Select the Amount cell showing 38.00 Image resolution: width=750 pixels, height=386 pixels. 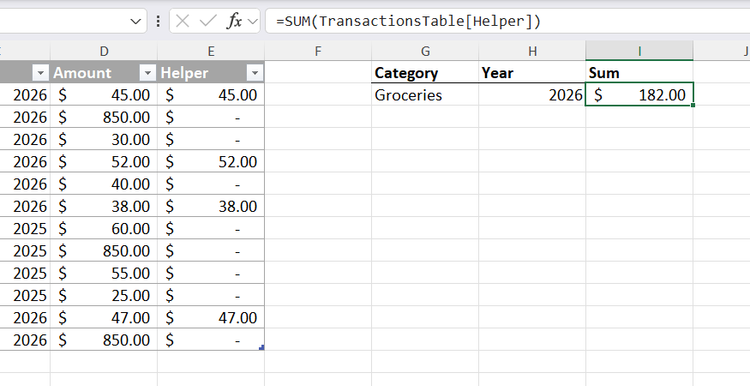(x=104, y=206)
